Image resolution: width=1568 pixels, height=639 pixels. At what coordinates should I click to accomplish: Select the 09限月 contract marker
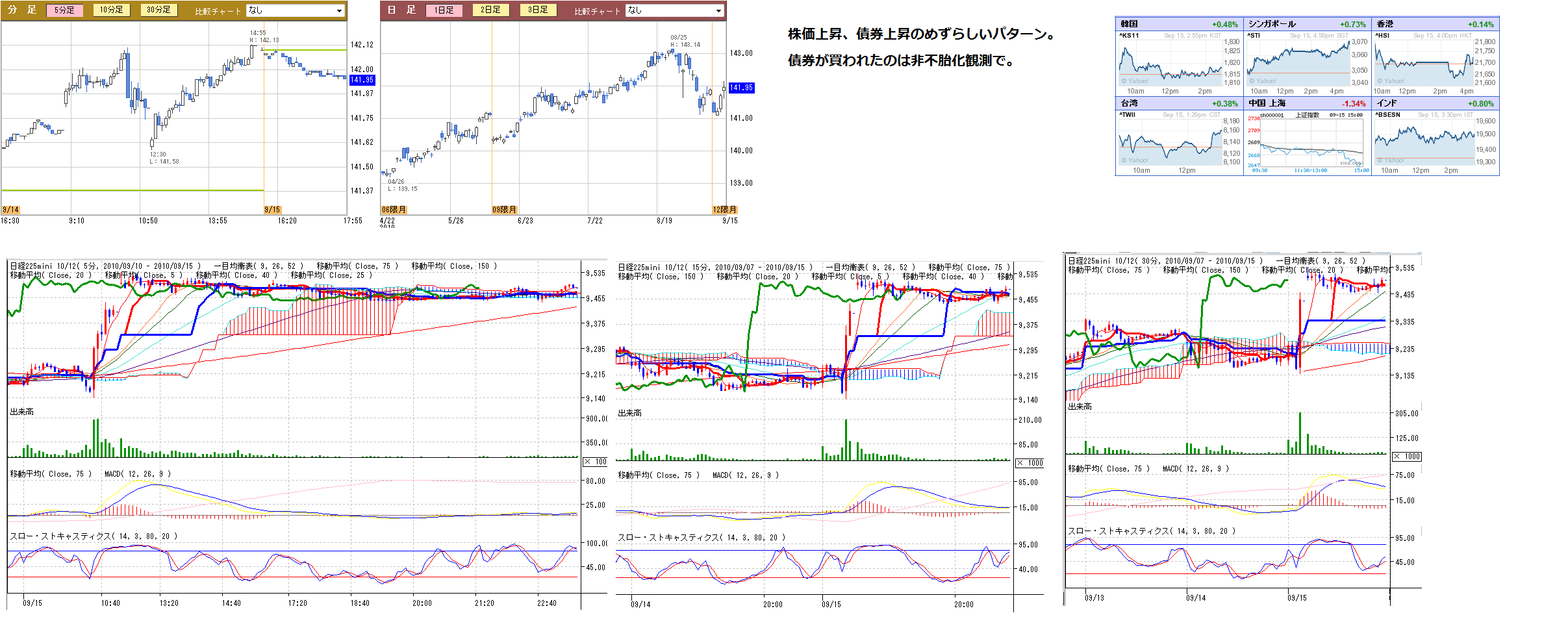[504, 210]
